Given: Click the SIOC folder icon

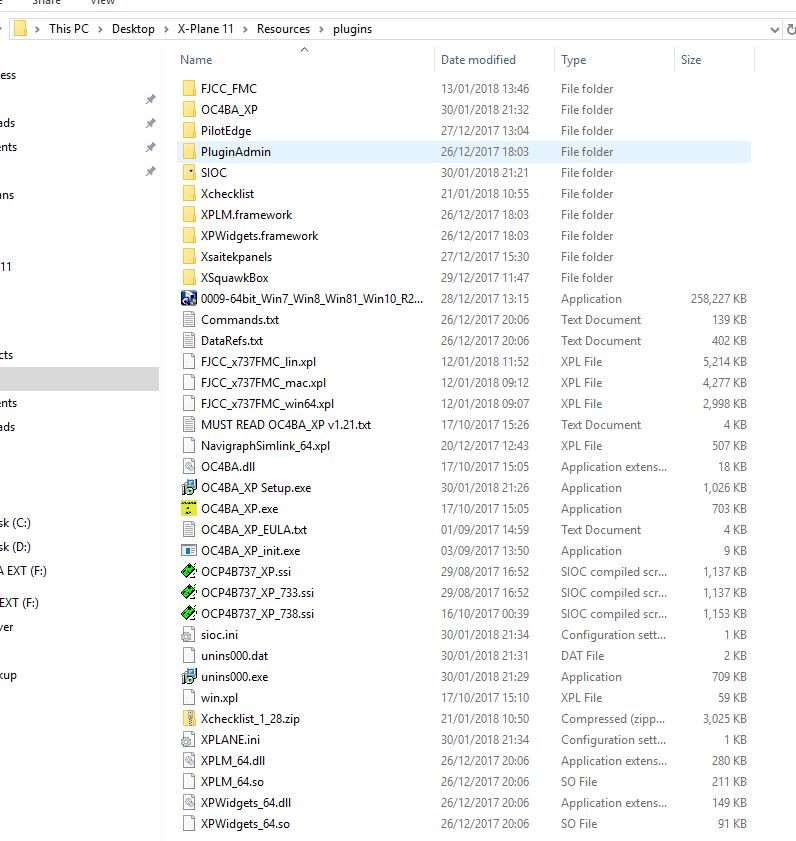Looking at the screenshot, I should [x=189, y=172].
